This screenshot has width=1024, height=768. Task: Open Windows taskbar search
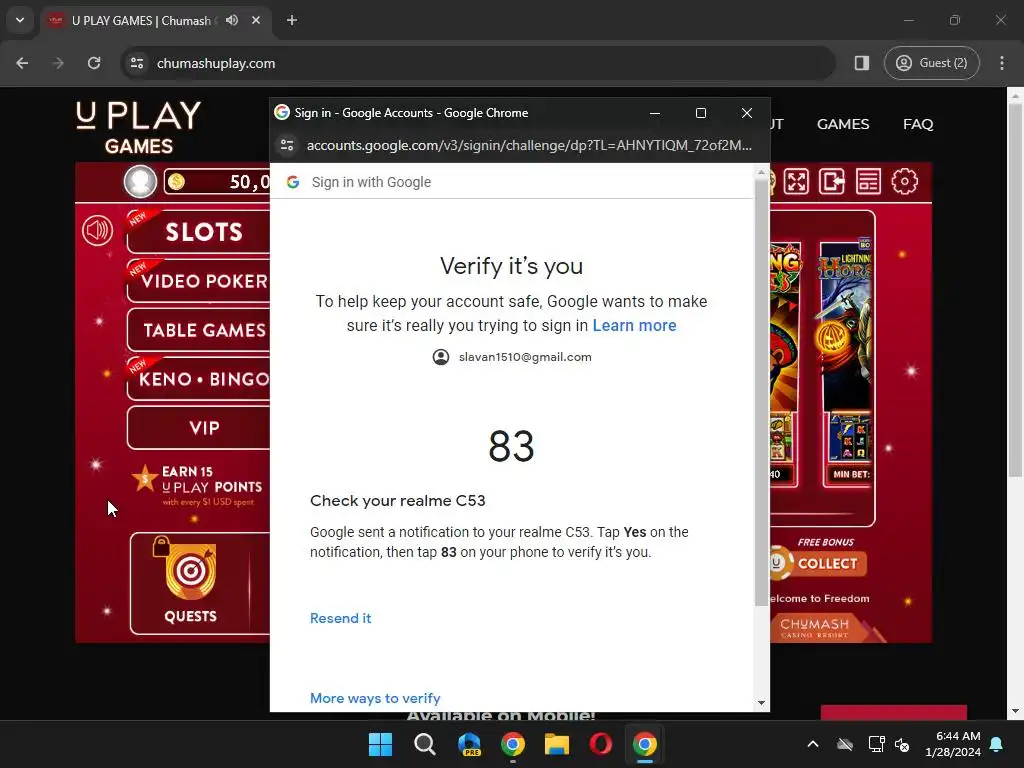click(424, 744)
